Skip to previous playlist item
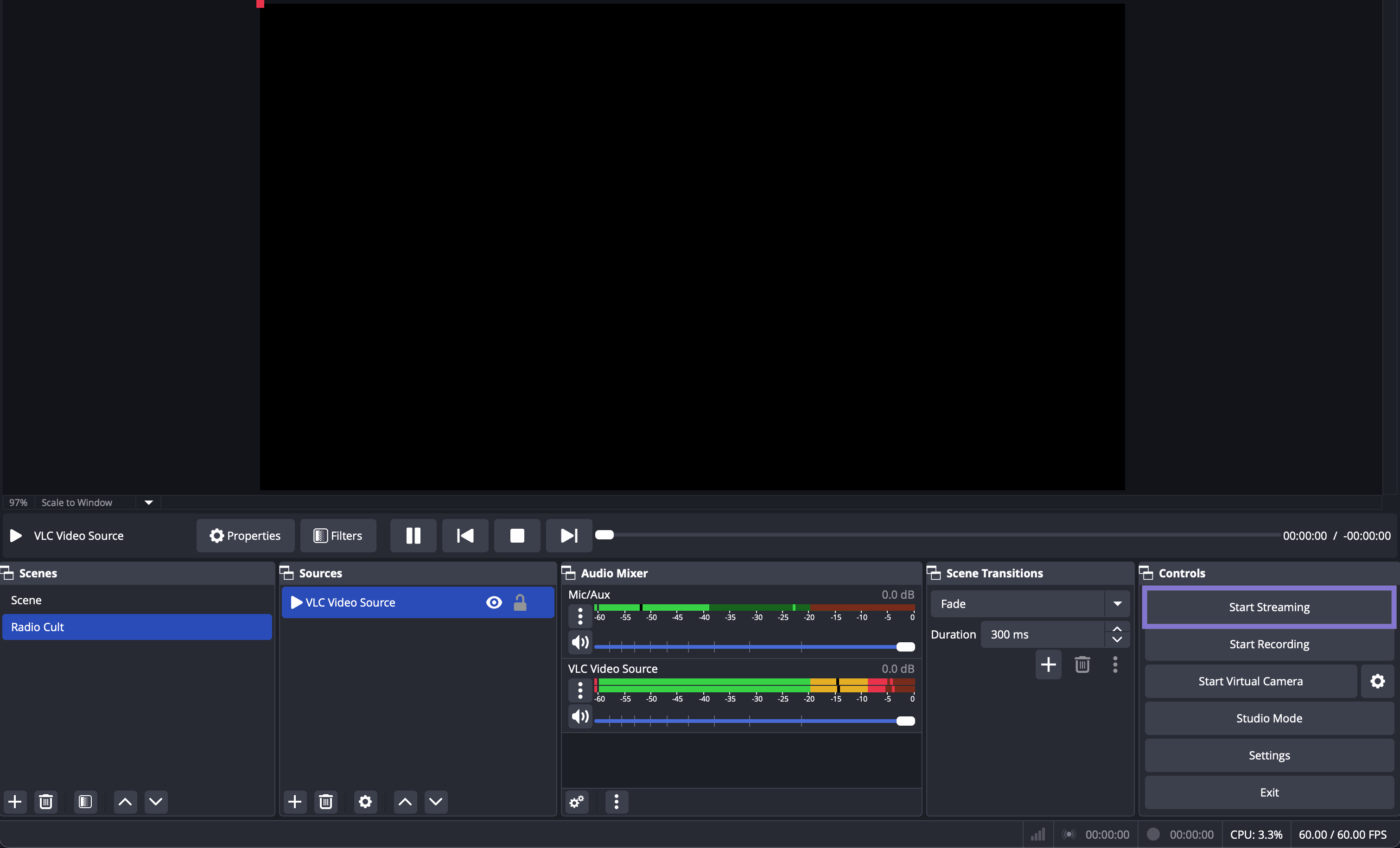The height and width of the screenshot is (848, 1400). [465, 535]
